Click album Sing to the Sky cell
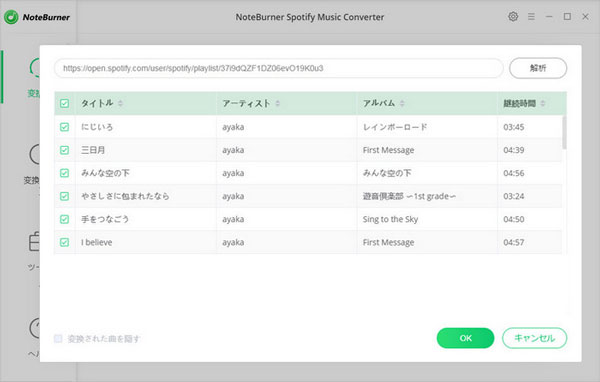The height and width of the screenshot is (382, 600). 427,219
